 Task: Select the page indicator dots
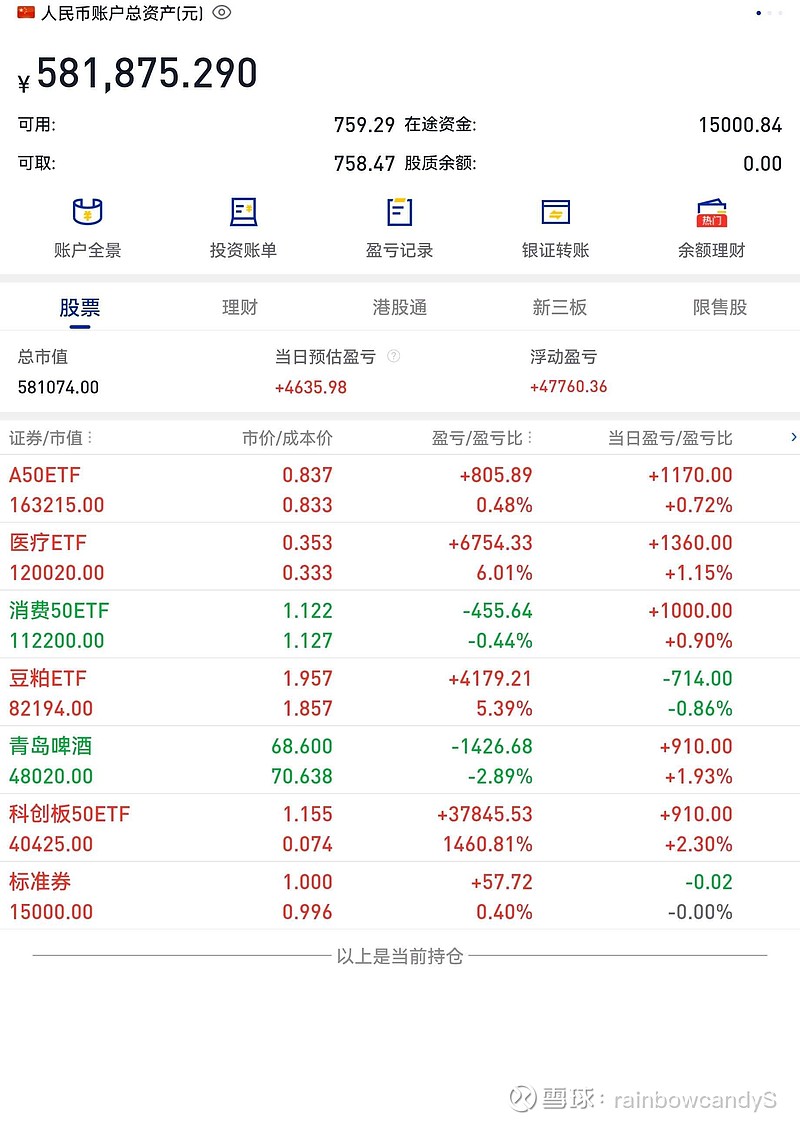coord(769,13)
